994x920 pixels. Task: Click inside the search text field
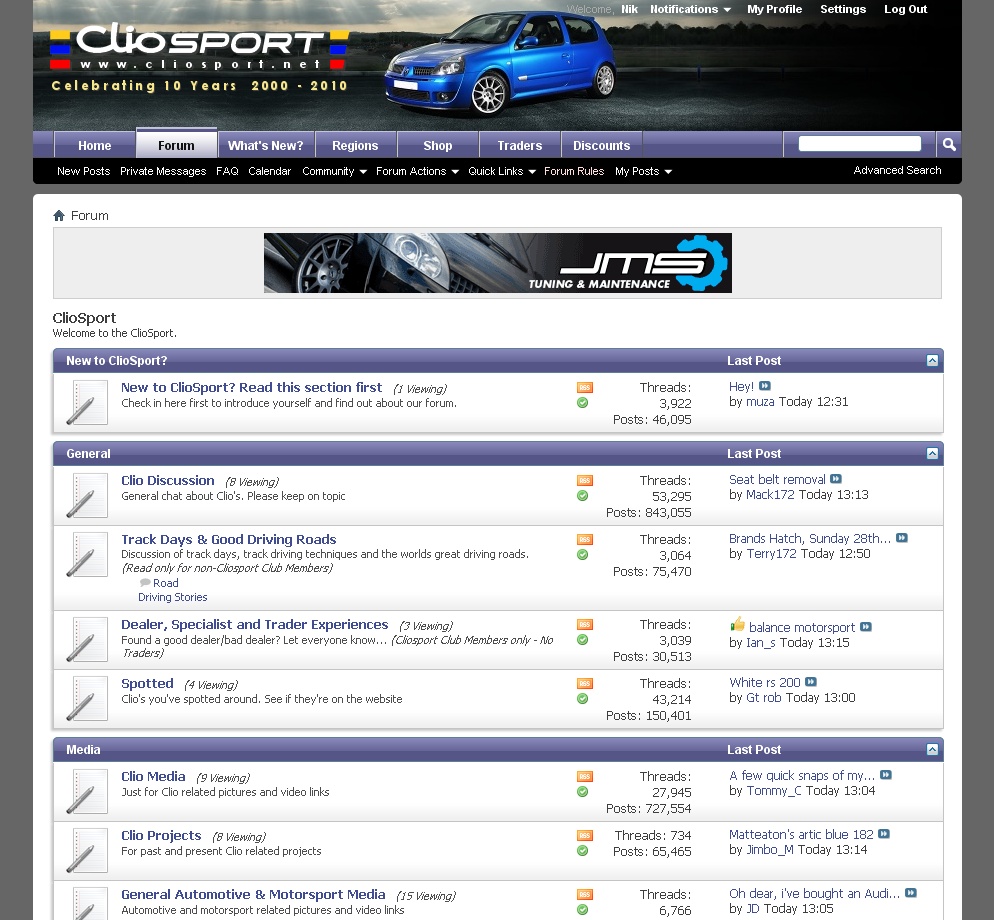pyautogui.click(x=859, y=144)
